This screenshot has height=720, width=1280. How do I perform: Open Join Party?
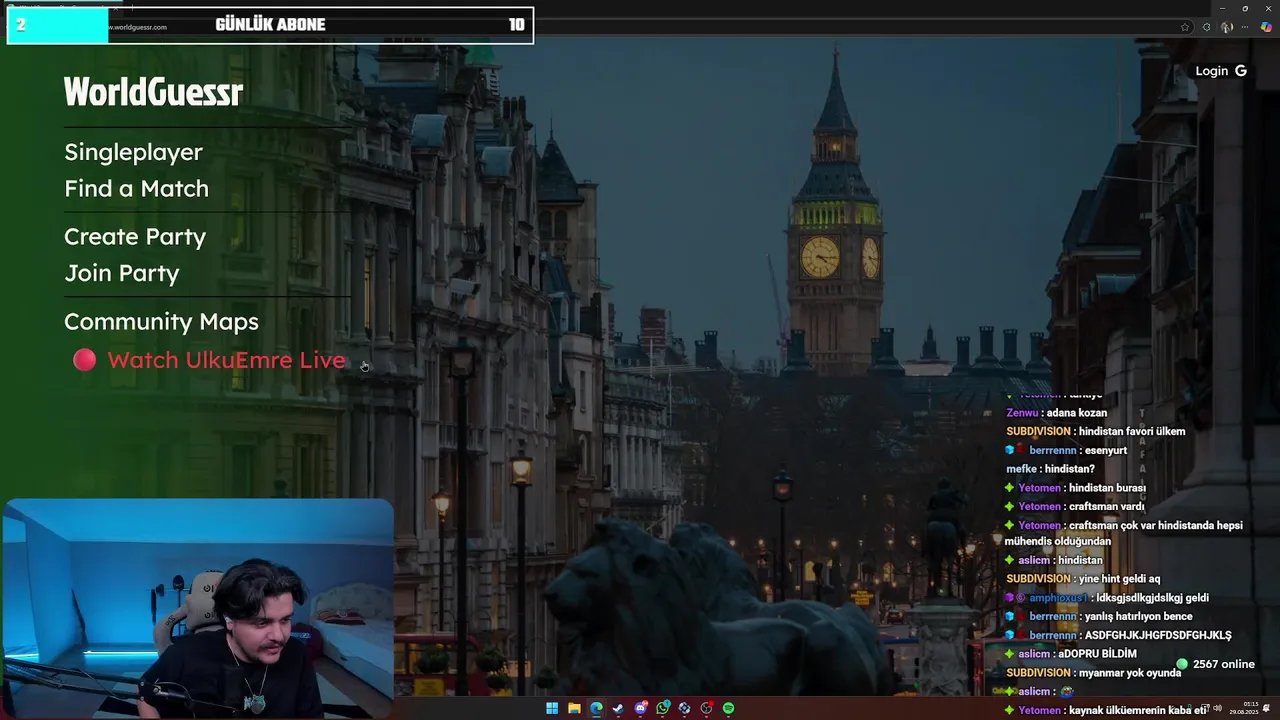122,273
